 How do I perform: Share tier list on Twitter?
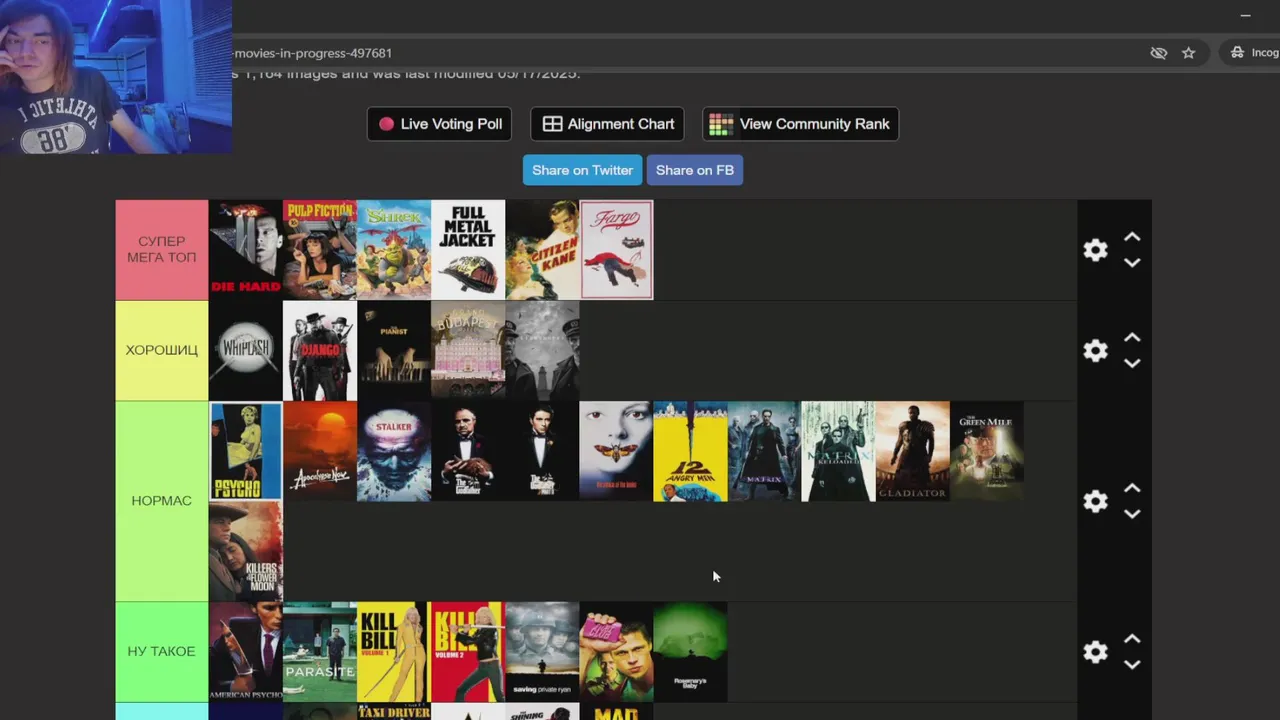pos(582,170)
